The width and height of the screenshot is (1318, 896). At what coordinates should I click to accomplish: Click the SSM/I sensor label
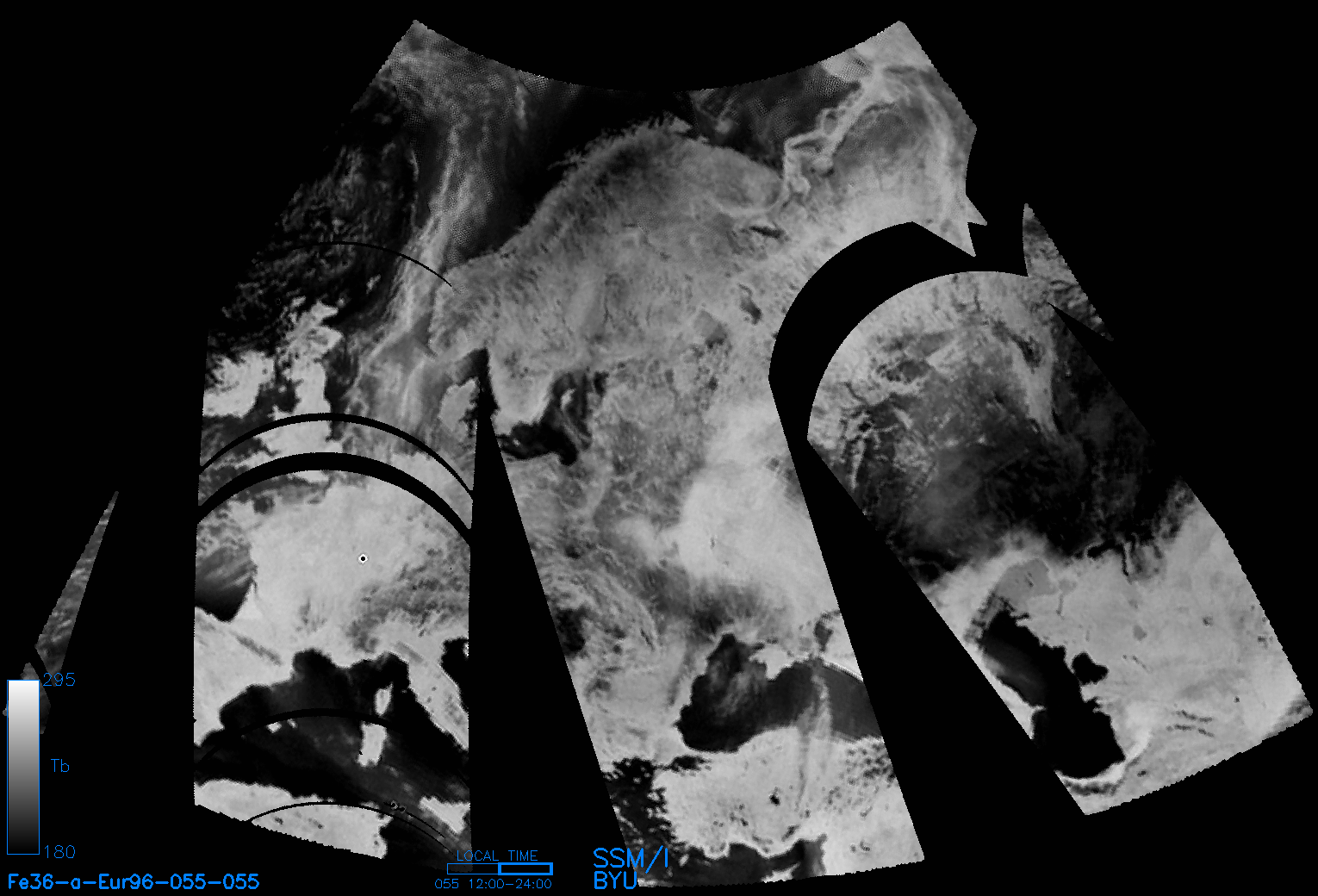(631, 858)
